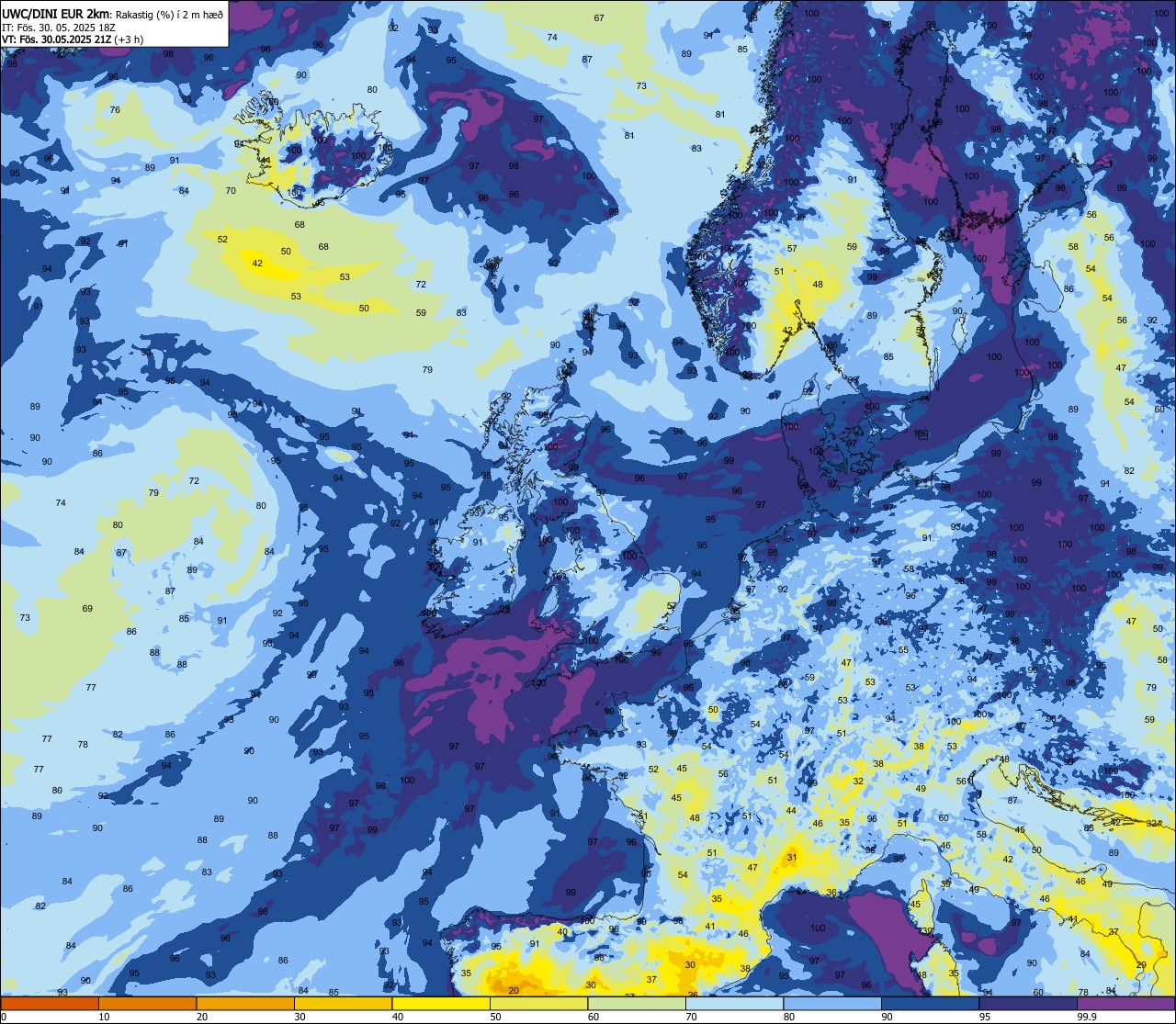Click the 10–20 orange legend segment
Screen dimensions: 1176x1024
(147, 1003)
